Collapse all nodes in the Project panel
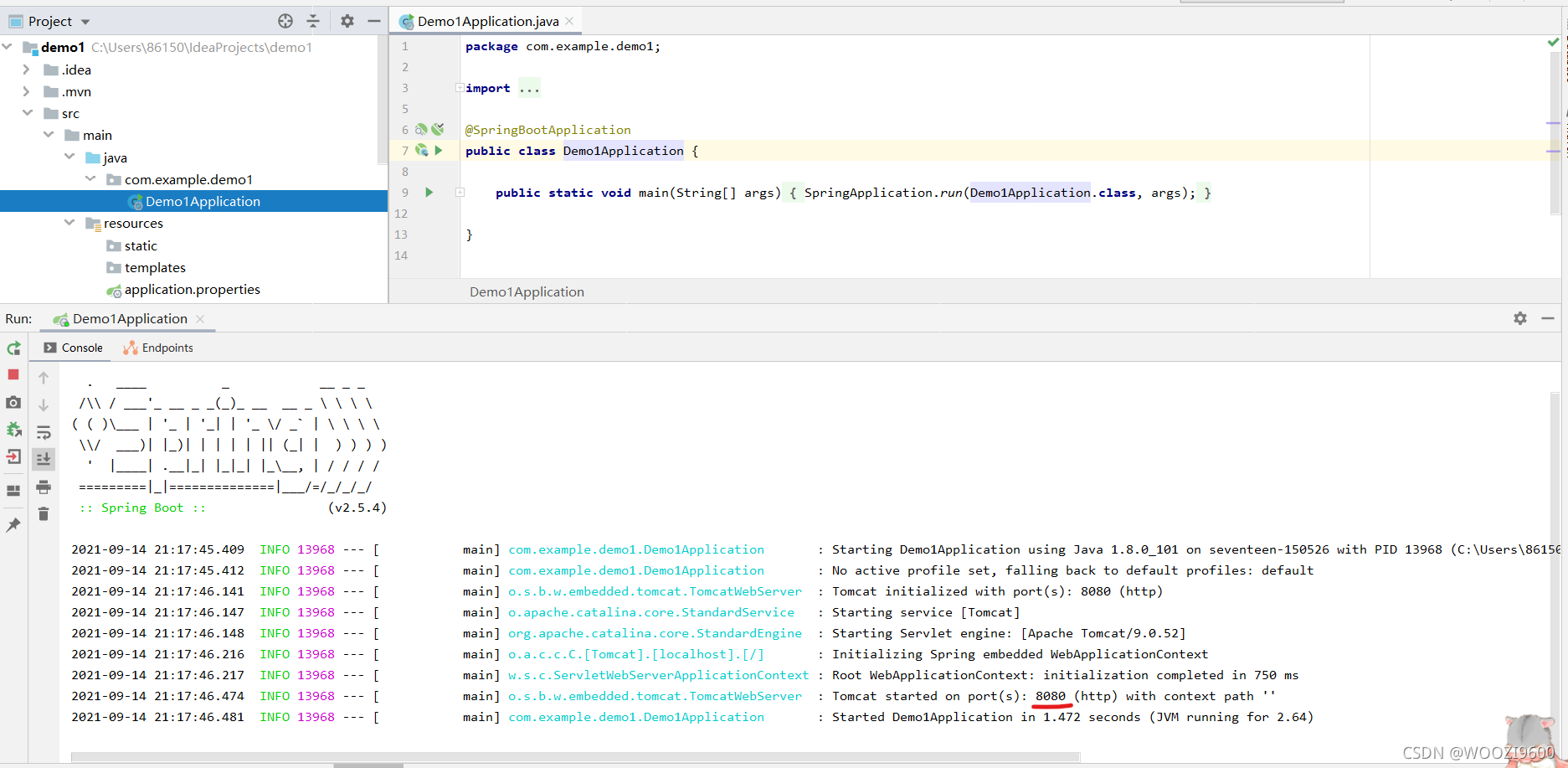The image size is (1568, 768). pyautogui.click(x=313, y=21)
